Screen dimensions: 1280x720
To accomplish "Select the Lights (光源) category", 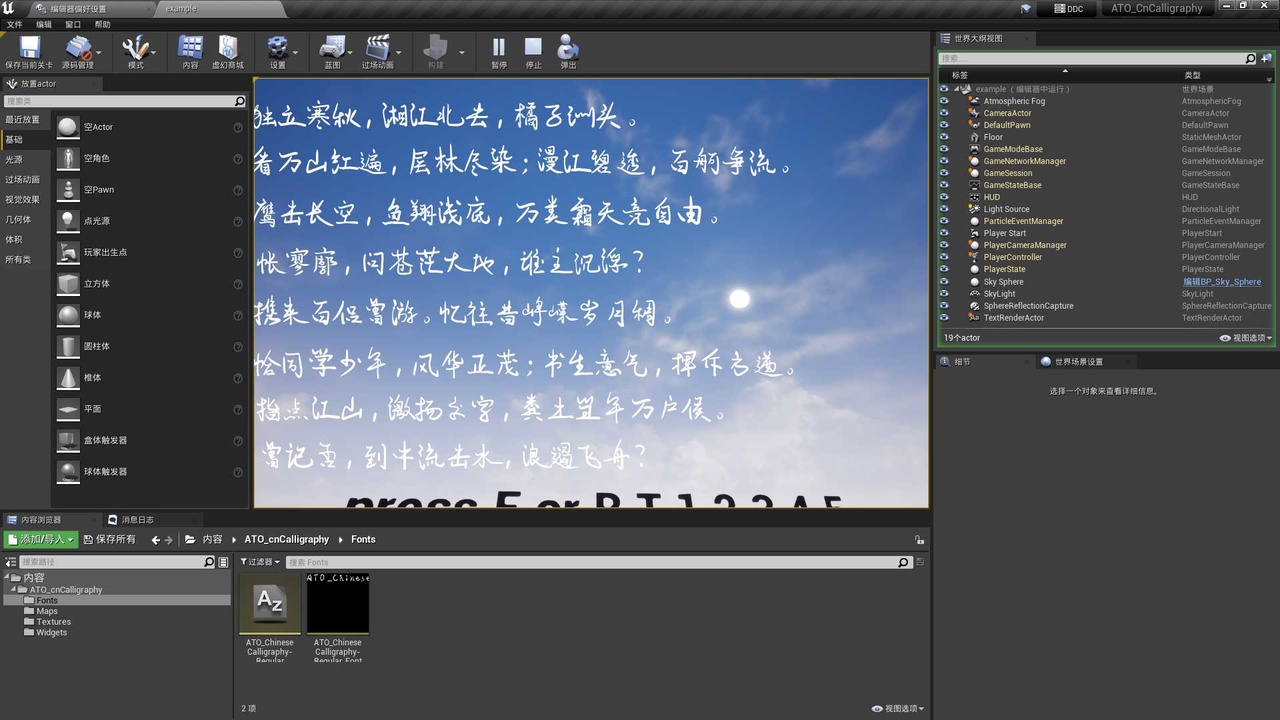I will [x=14, y=159].
